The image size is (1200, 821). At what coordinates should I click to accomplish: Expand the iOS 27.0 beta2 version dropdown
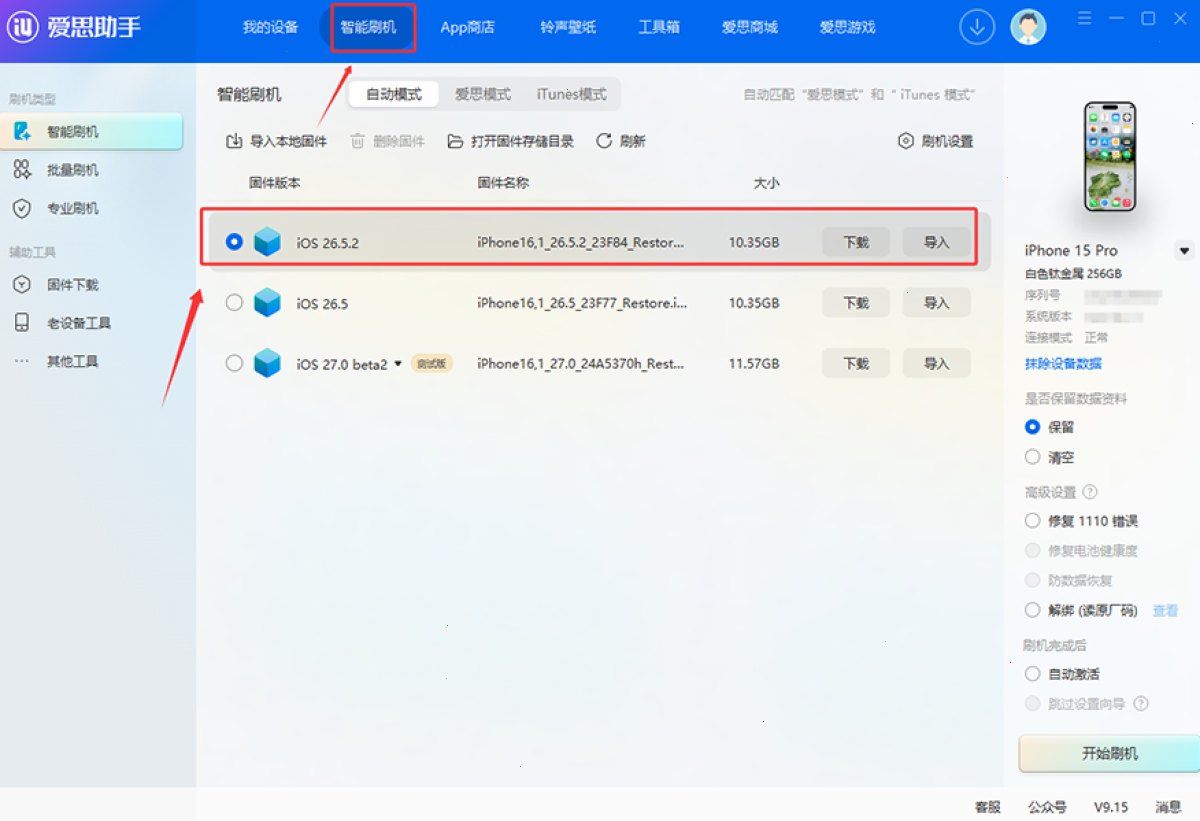398,364
